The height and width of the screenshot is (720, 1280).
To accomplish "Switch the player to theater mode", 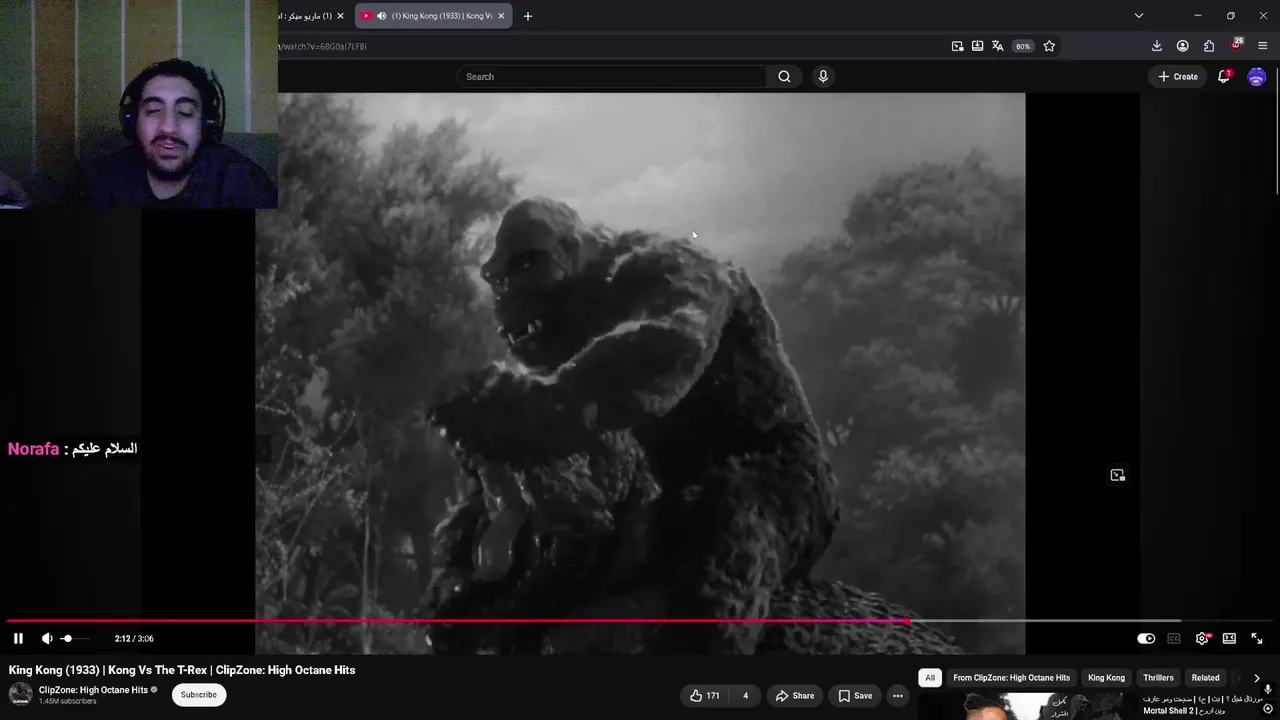I will (1229, 638).
